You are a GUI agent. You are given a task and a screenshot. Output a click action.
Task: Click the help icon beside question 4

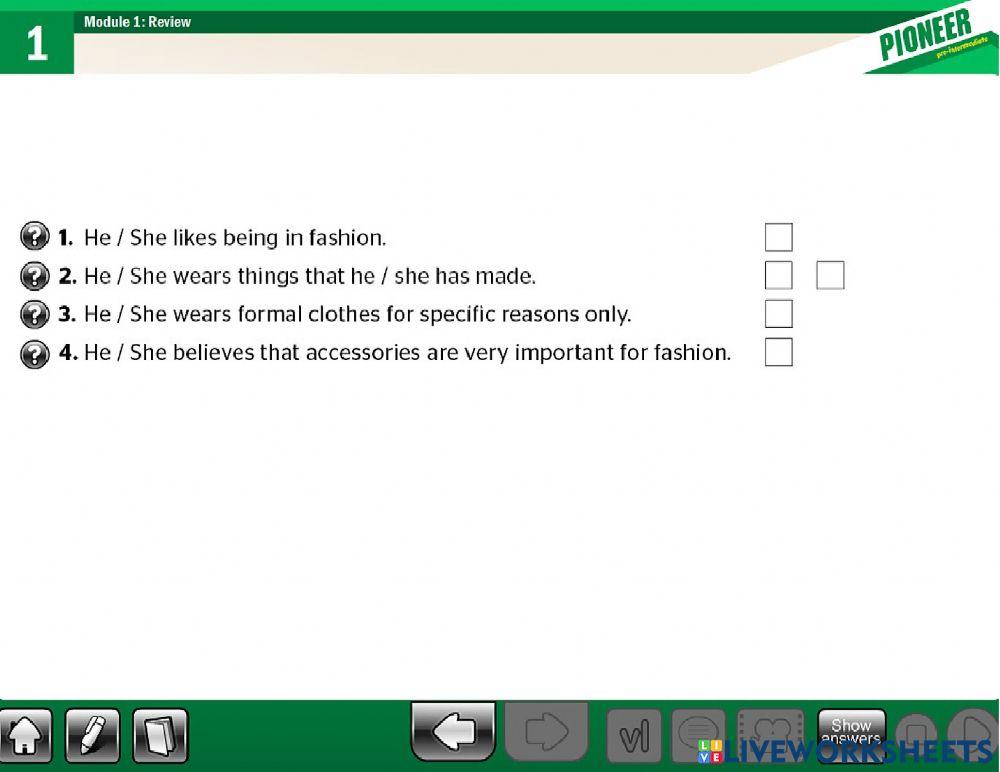click(36, 353)
